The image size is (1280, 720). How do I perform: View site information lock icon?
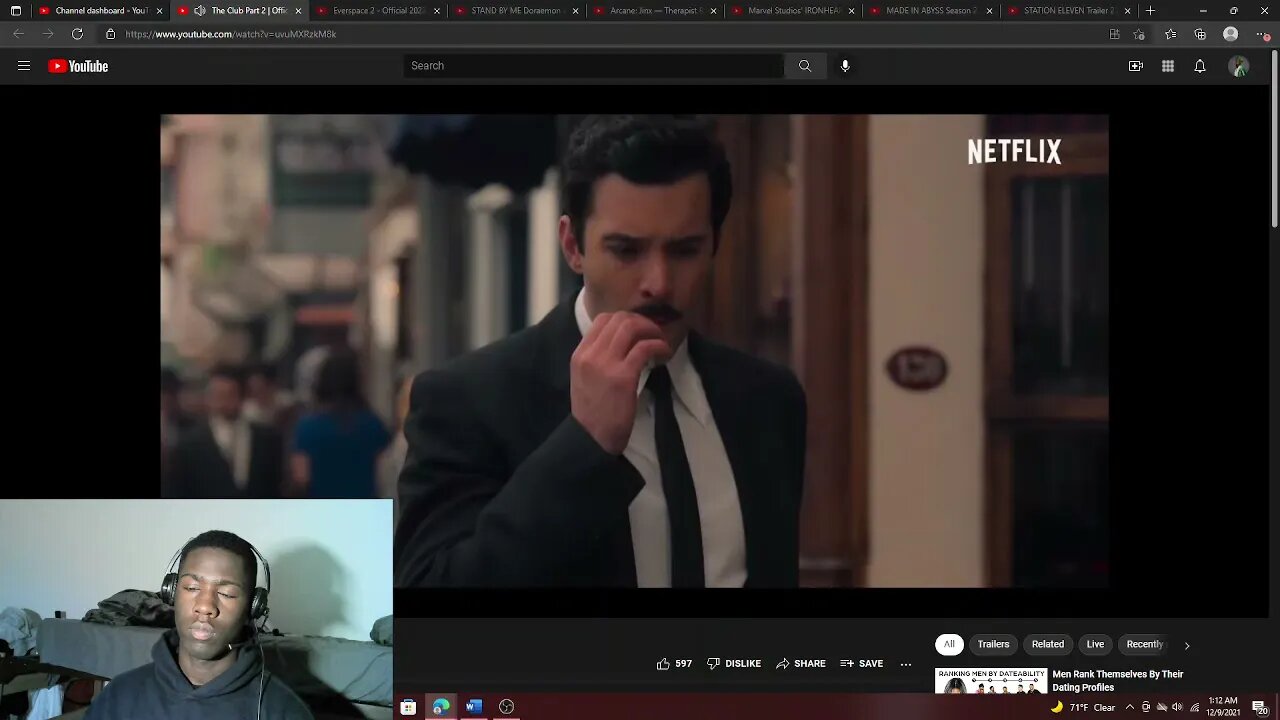tap(111, 34)
